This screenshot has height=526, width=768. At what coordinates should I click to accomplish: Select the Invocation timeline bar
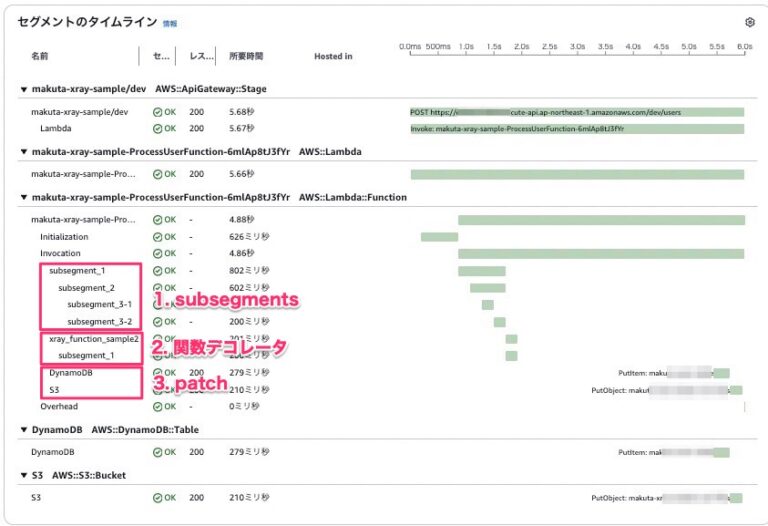pyautogui.click(x=600, y=254)
